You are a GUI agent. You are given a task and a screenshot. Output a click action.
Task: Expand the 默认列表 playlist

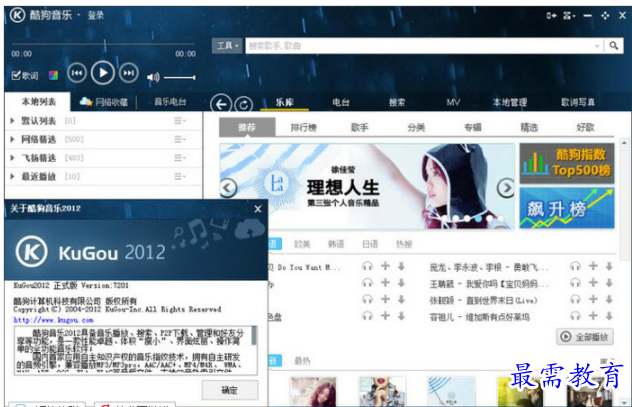[x=12, y=120]
